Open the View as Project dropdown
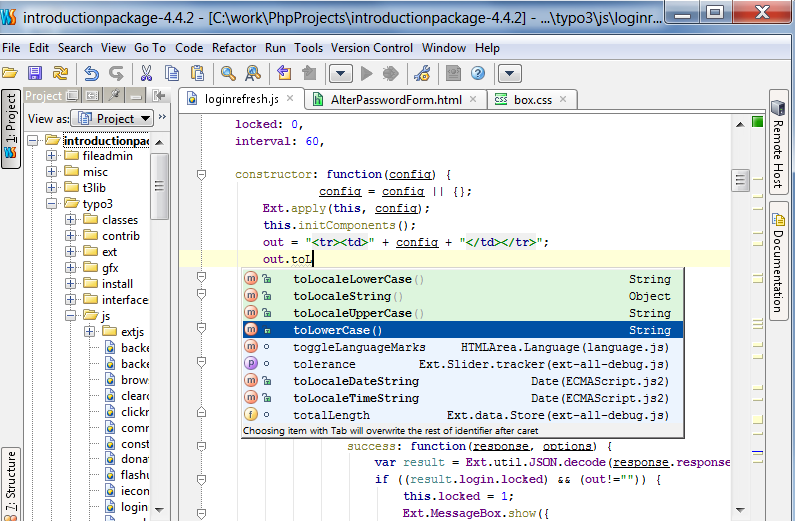Image resolution: width=795 pixels, height=521 pixels. pyautogui.click(x=110, y=118)
